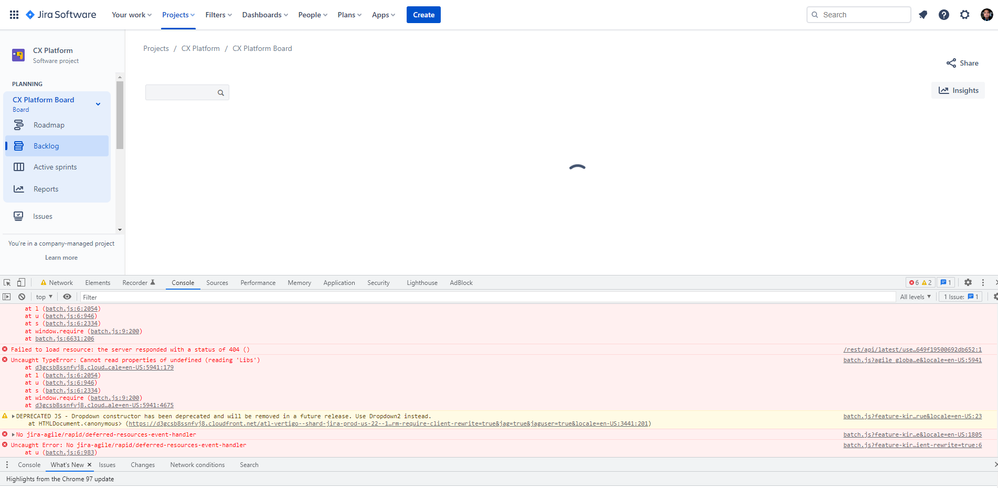Screen dimensions: 998x488
Task: Click the errors and warnings counter badge
Action: point(920,282)
